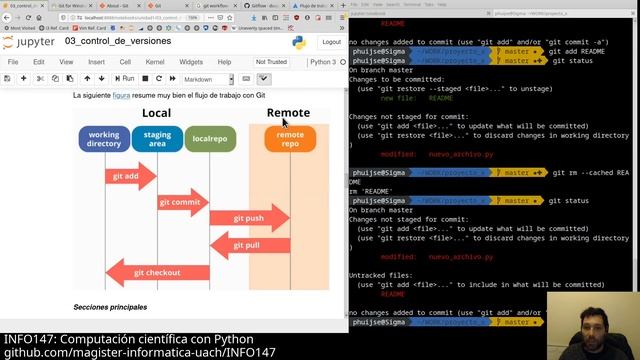The image size is (640, 360).
Task: Open the Edit menu in Jupyter
Action: pyautogui.click(x=39, y=62)
